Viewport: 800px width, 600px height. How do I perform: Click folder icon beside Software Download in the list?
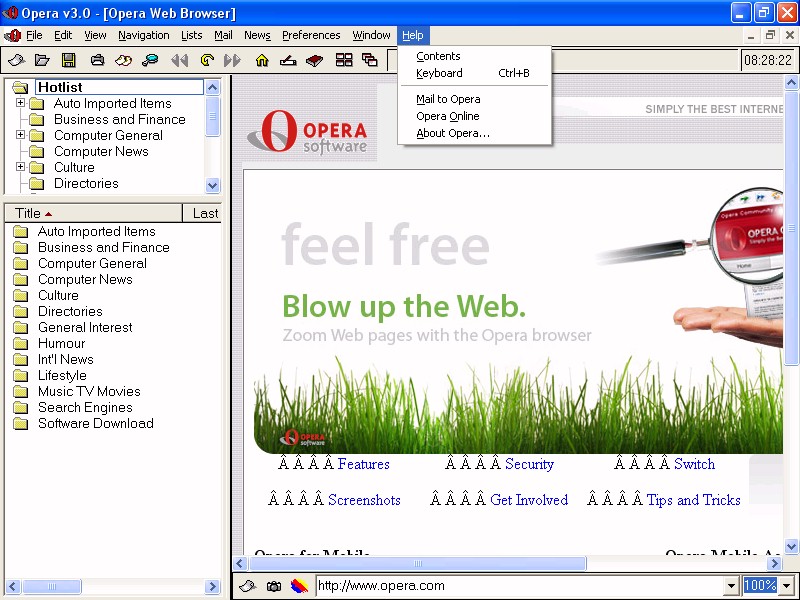tap(20, 423)
